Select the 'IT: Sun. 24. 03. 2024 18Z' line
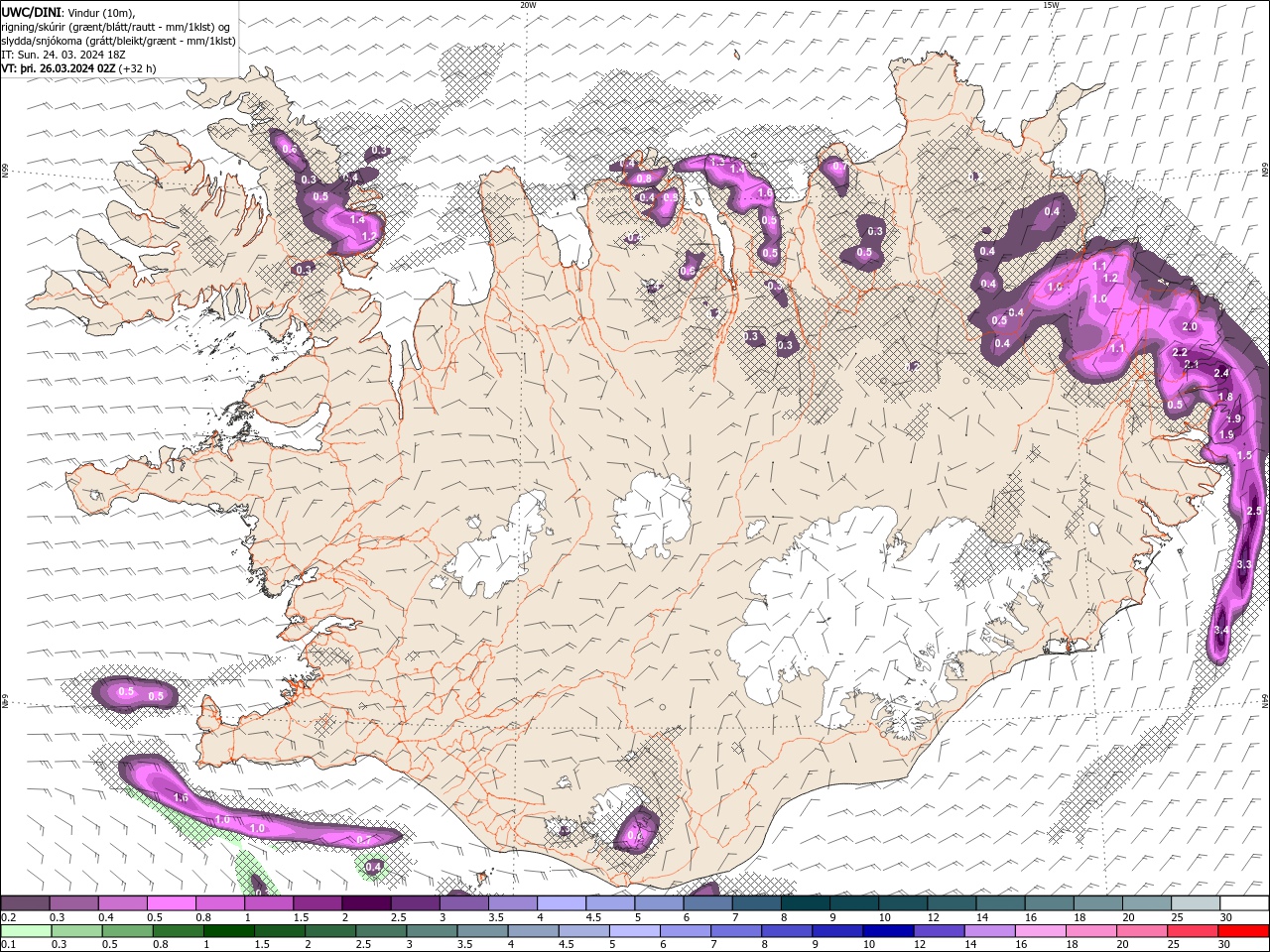Screen dimensions: 1270x952 point(63,55)
